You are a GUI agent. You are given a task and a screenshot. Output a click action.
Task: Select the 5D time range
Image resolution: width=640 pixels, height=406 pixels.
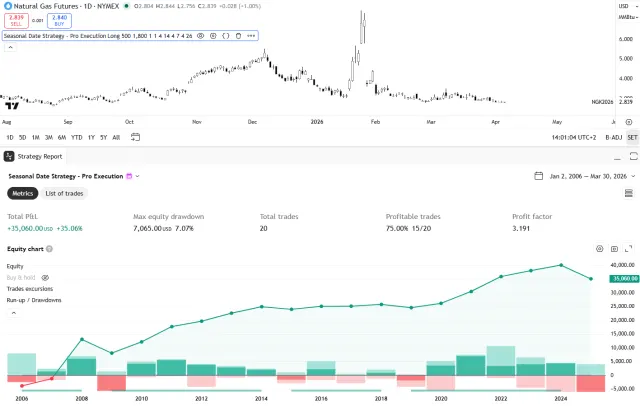point(22,138)
